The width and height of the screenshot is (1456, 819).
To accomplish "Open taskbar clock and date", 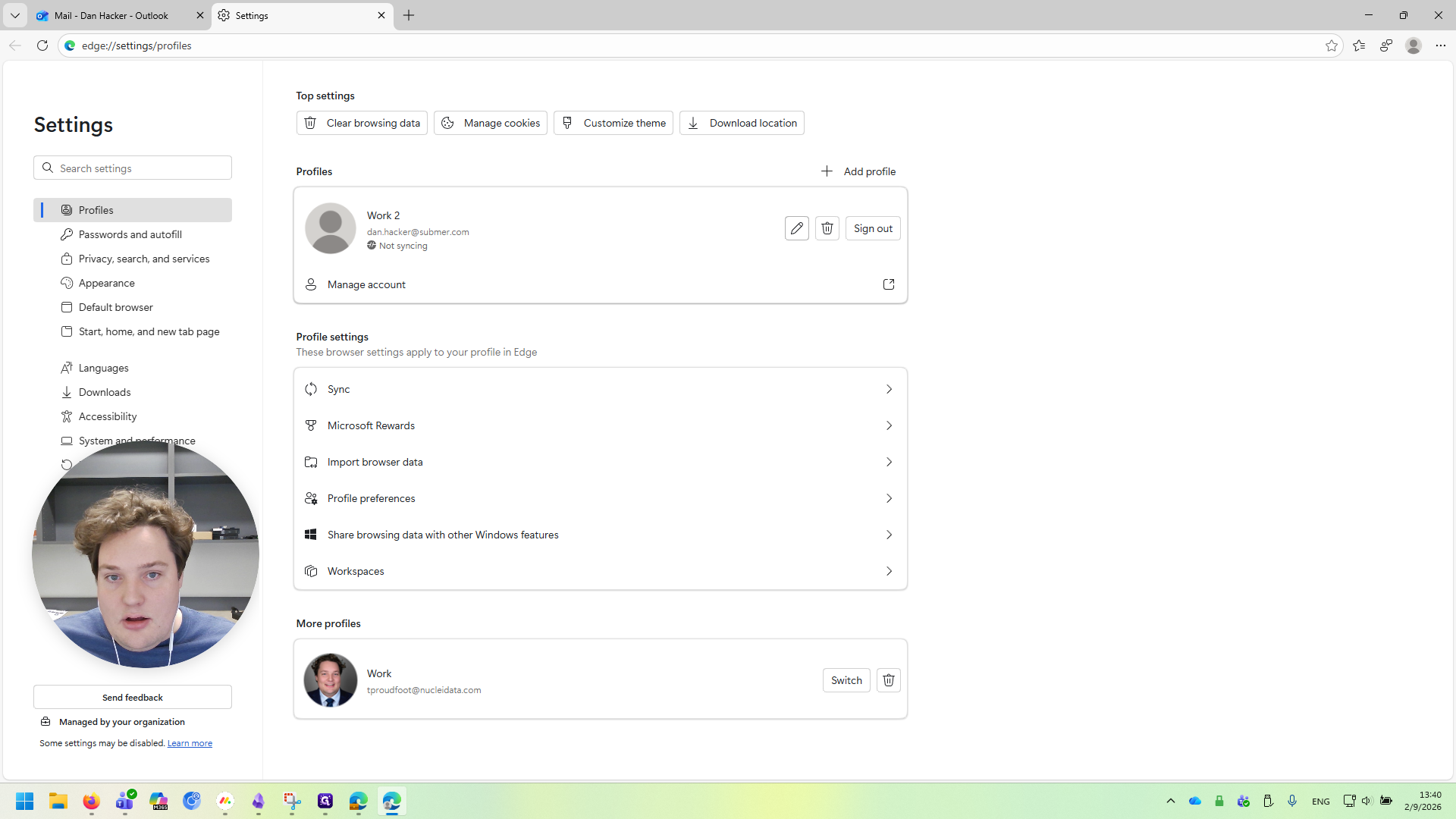I will coord(1423,801).
